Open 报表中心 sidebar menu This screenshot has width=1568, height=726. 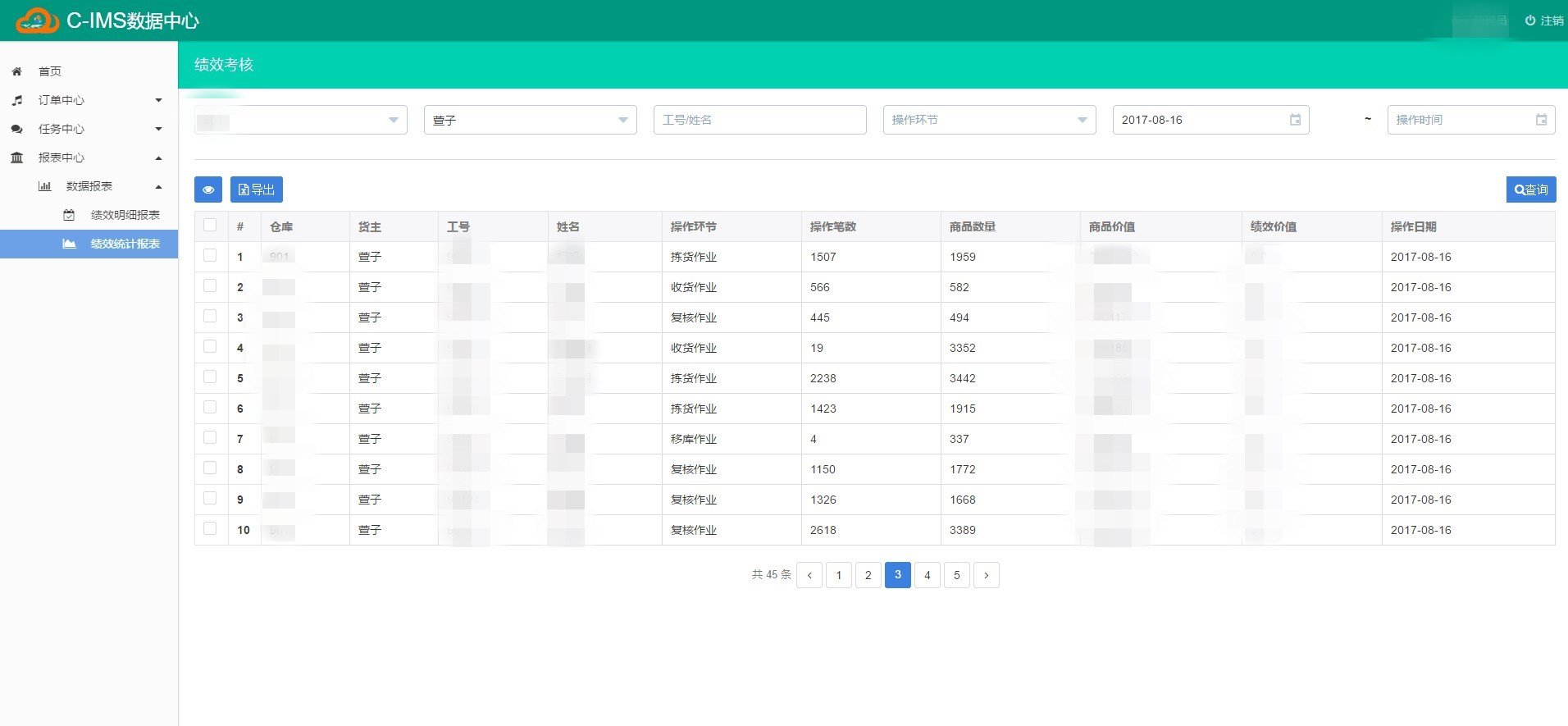coord(89,158)
